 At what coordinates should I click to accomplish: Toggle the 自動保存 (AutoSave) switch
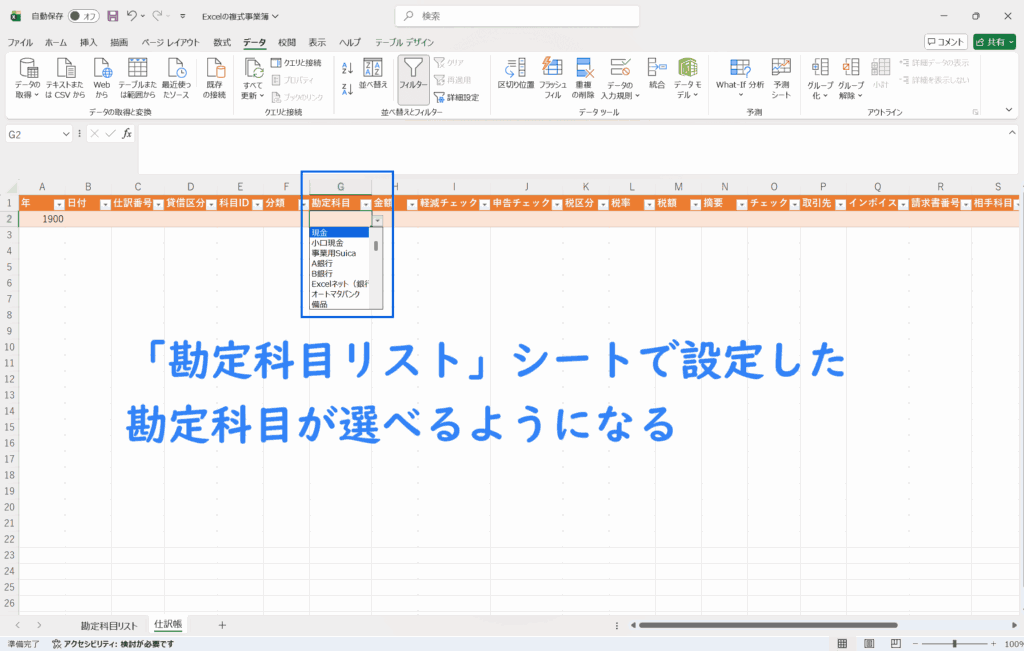[84, 16]
